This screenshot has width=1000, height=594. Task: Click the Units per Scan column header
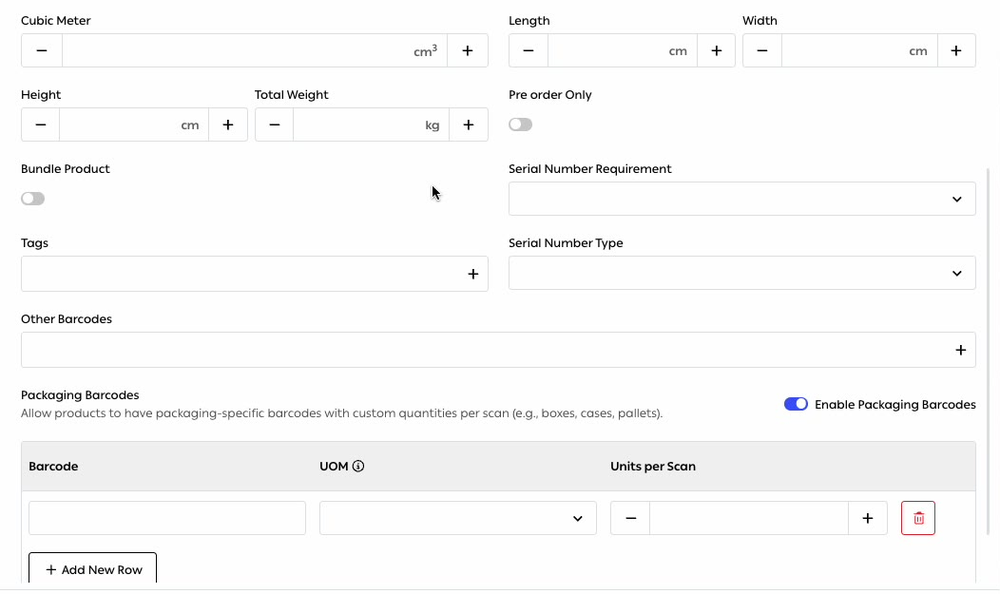pyautogui.click(x=652, y=466)
